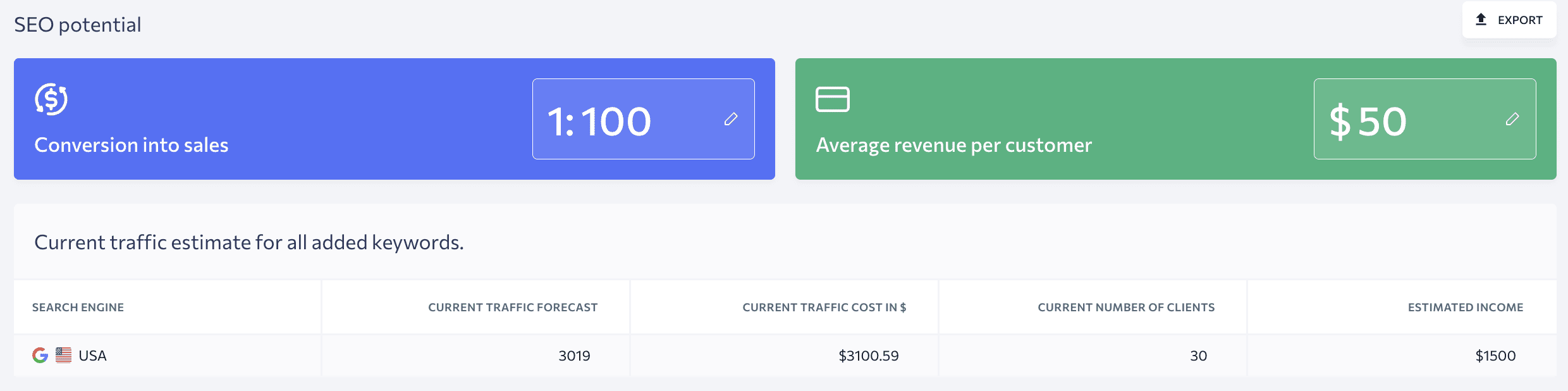Click the conversion dollar-cycle icon
Viewport: 1568px width, 391px height.
[51, 99]
